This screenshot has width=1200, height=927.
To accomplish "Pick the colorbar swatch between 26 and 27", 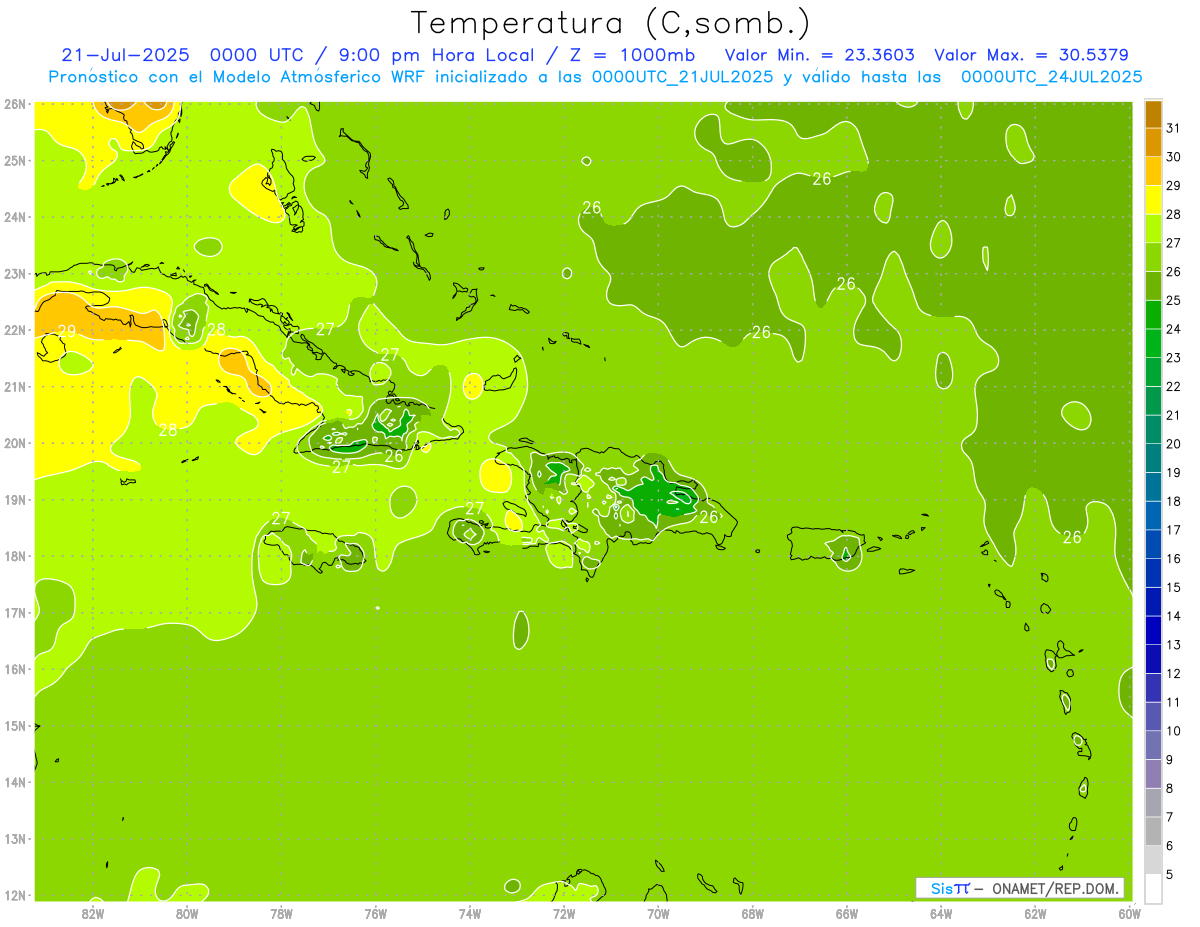I will pyautogui.click(x=1154, y=258).
